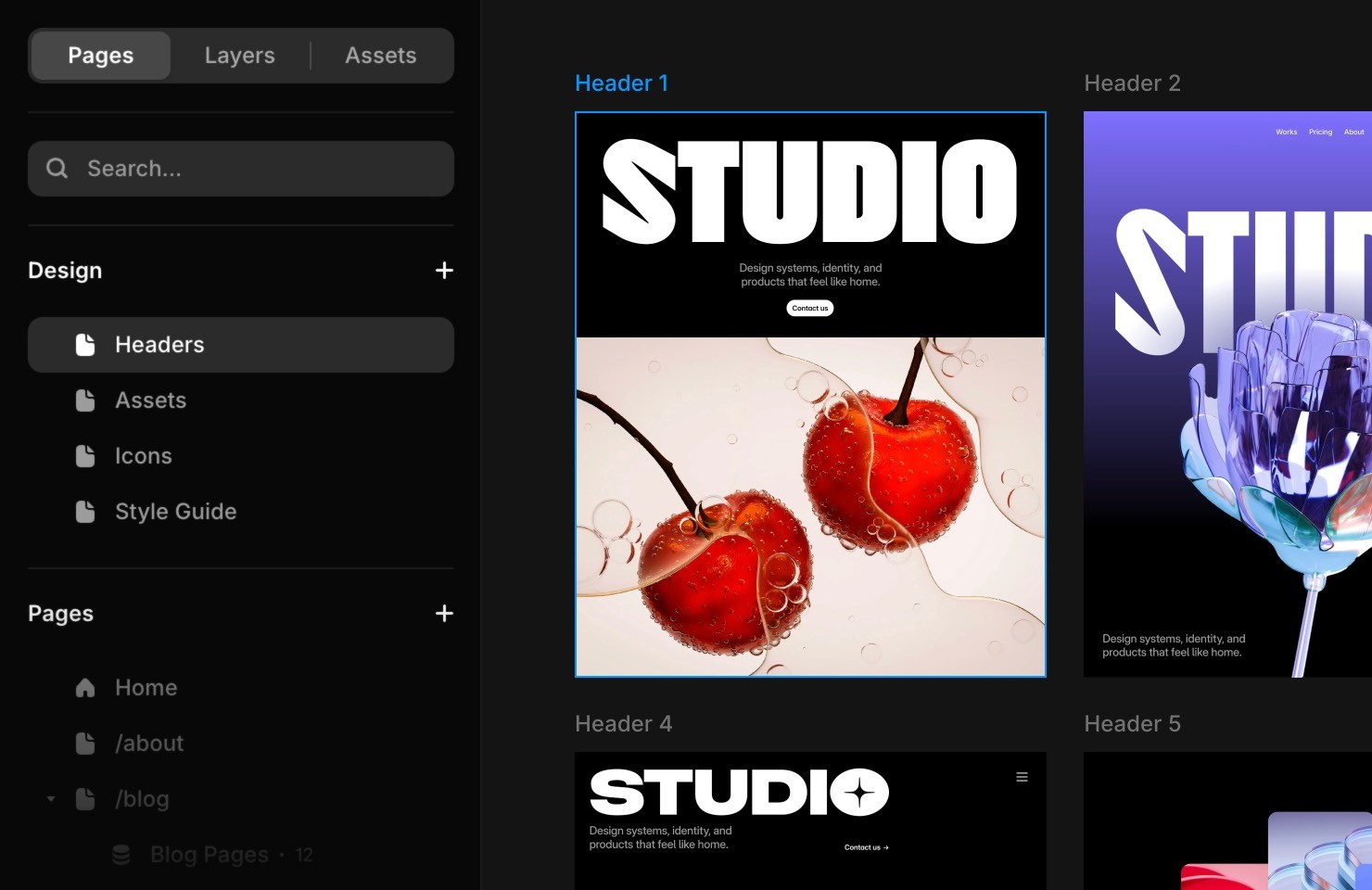Click the Contact us button in Header 1
The image size is (1372, 890).
point(809,308)
